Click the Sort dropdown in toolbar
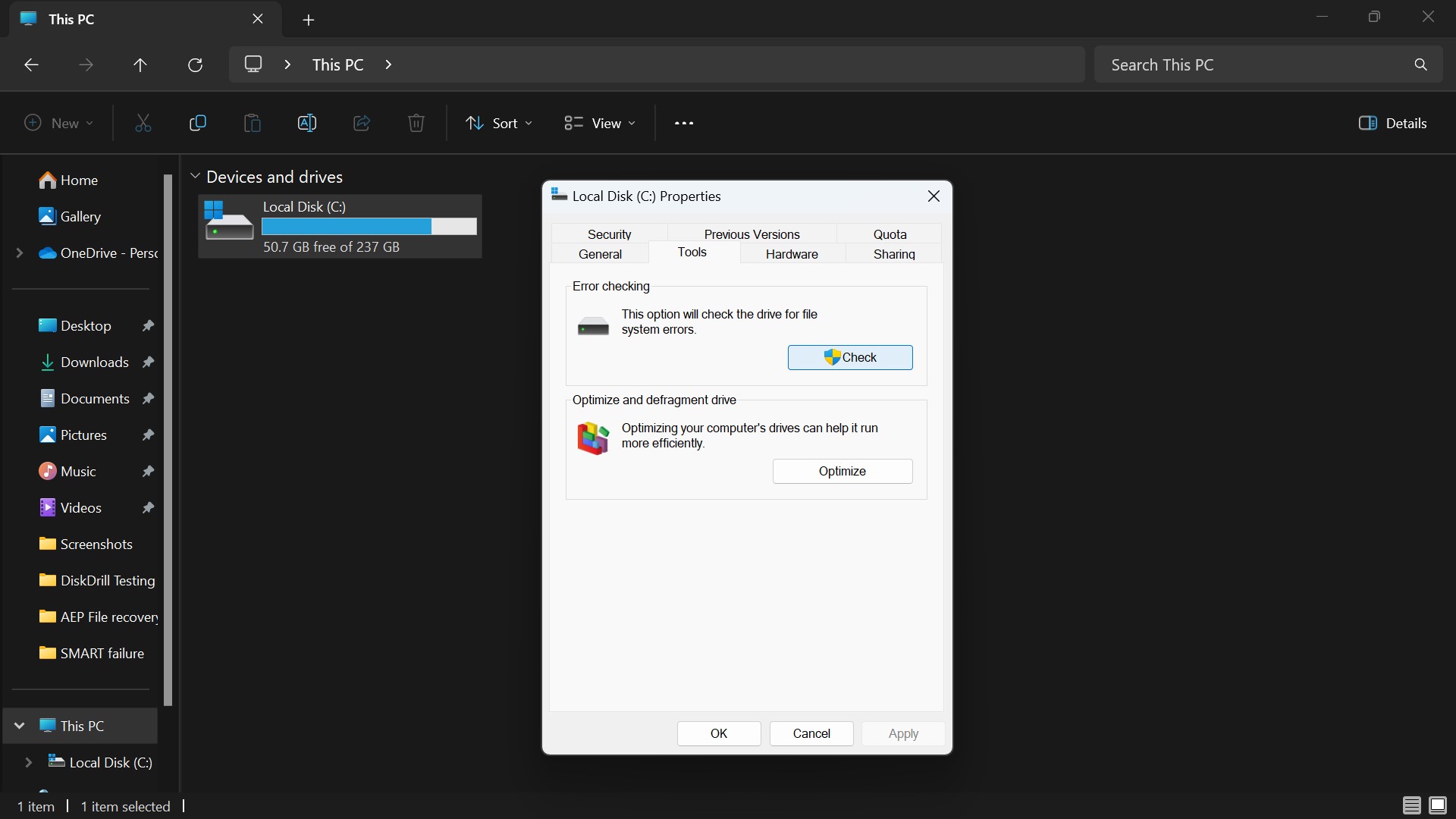Screen dimensions: 1456x819 click(498, 122)
